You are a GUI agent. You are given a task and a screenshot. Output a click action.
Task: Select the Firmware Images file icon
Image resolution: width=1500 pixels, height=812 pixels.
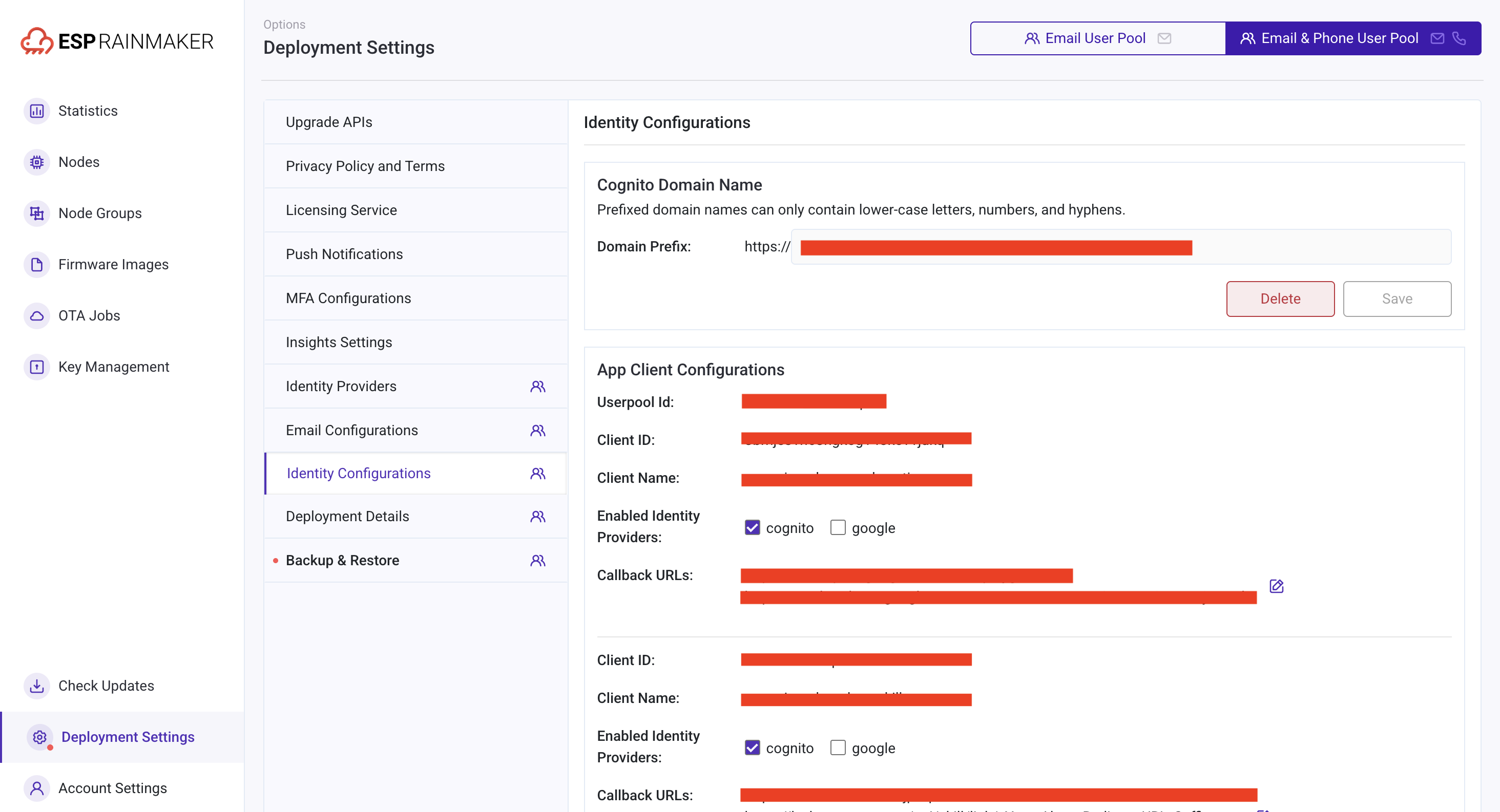point(37,264)
